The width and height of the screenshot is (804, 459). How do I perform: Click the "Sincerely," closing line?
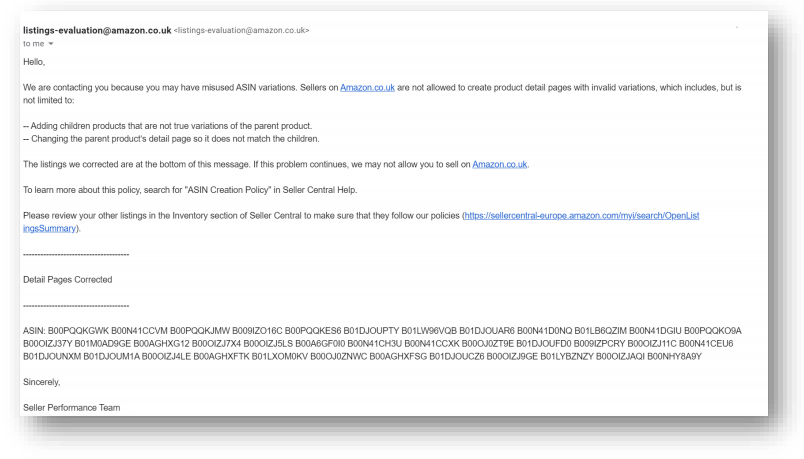point(42,379)
